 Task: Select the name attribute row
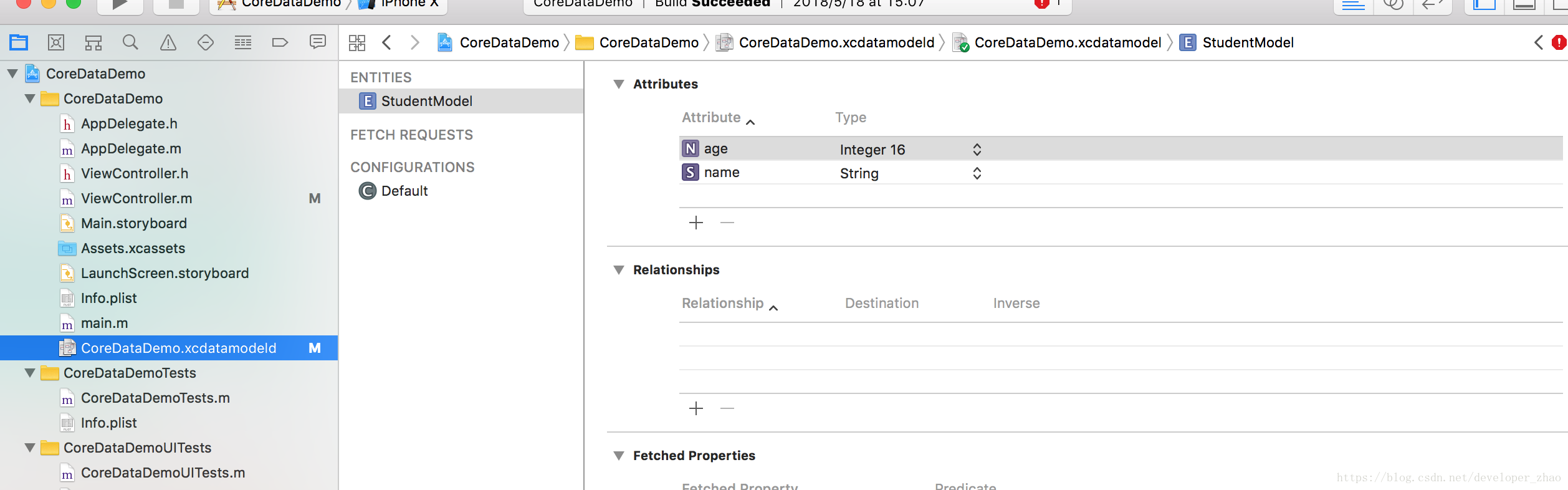point(1121,173)
